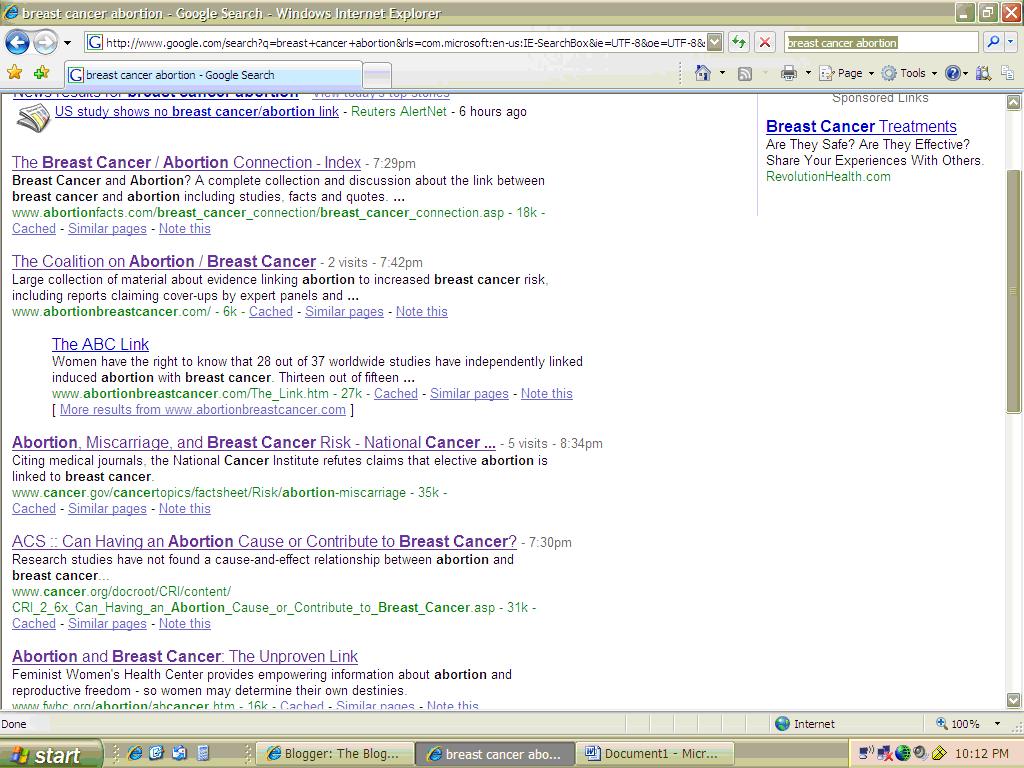1024x768 pixels.
Task: Click the Forward navigation arrow
Action: coord(44,43)
